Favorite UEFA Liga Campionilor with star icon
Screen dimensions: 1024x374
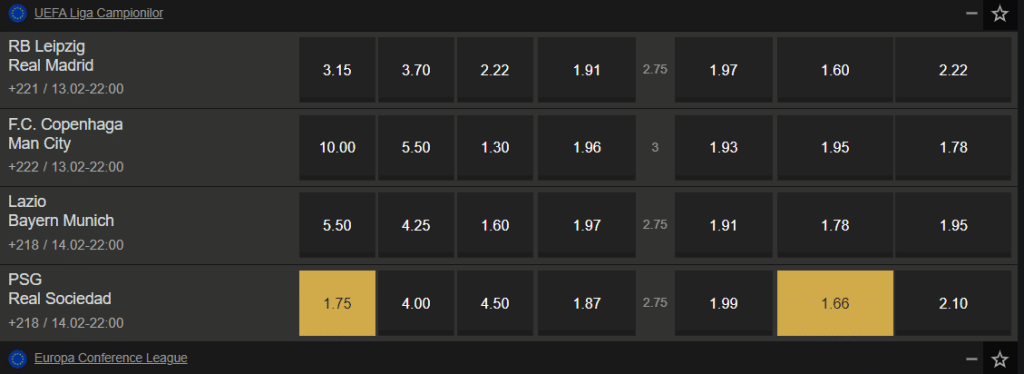point(999,14)
